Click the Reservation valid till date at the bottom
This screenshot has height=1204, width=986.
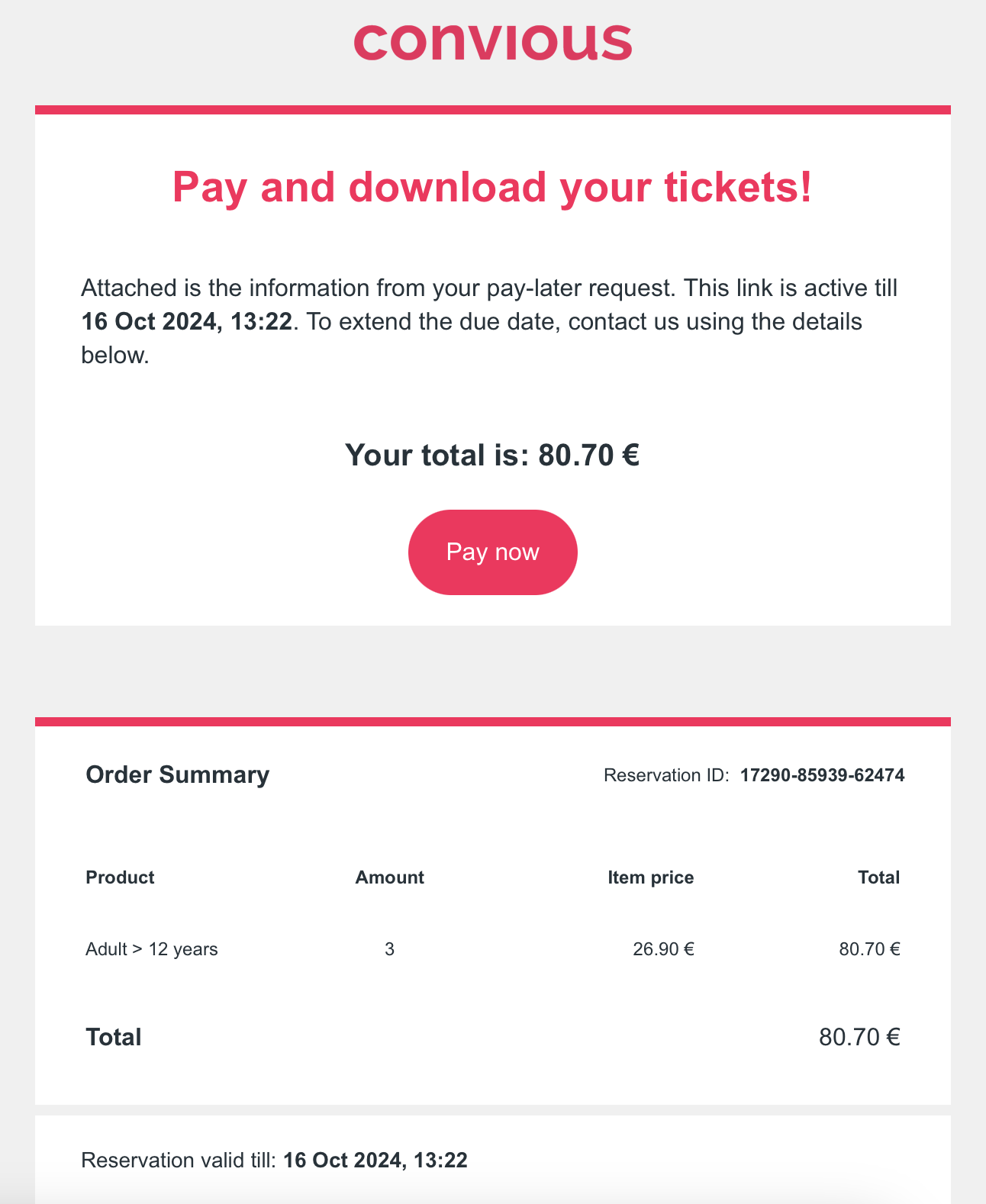click(x=375, y=1161)
